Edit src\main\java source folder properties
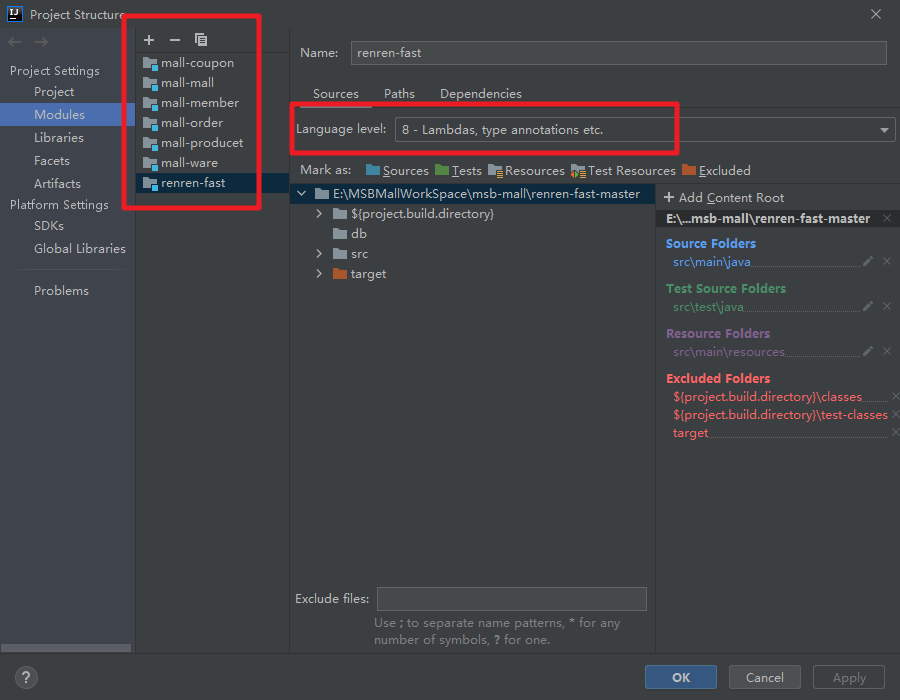Viewport: 900px width, 700px height. coord(868,262)
